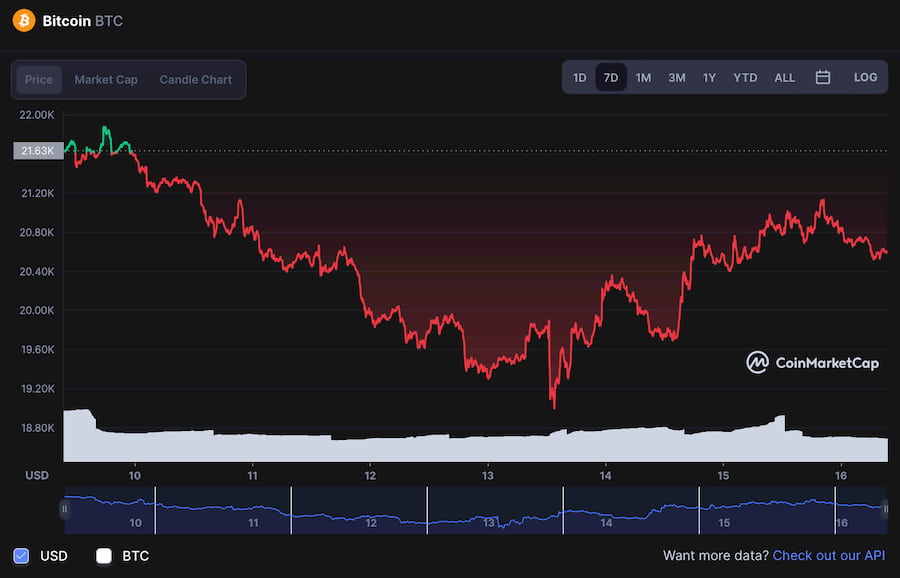The height and width of the screenshot is (578, 900).
Task: Click the Bitcoin logo icon
Action: [23, 20]
